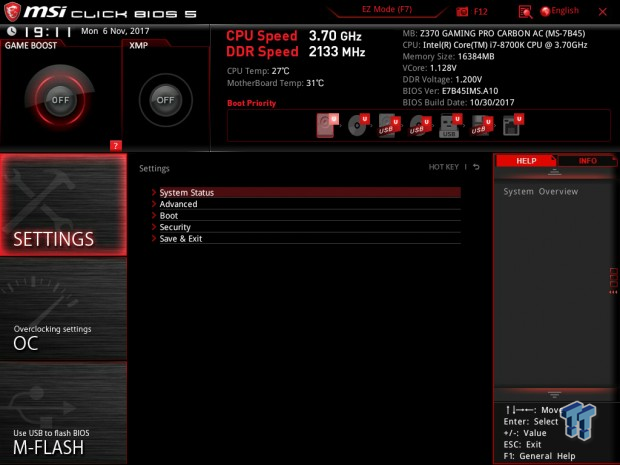
Task: Expand the Boot settings entry
Action: (x=168, y=216)
